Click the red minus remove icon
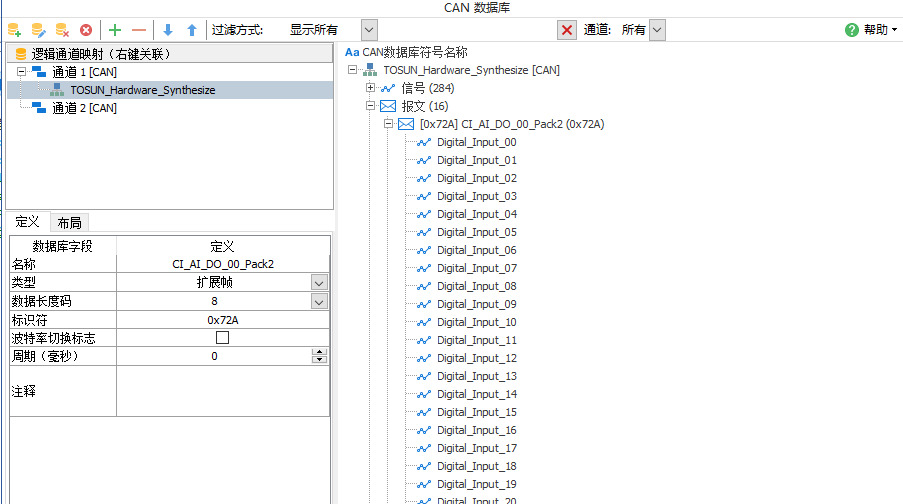 click(139, 30)
